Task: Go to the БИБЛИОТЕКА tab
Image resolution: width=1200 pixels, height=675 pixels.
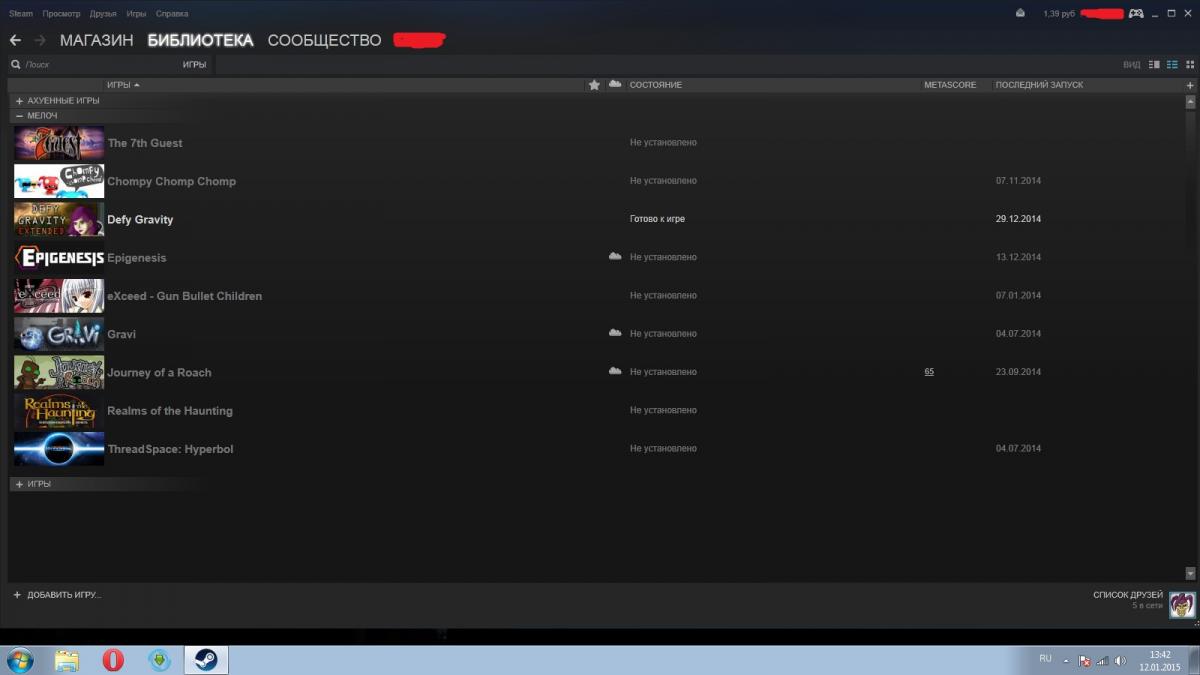Action: [200, 41]
